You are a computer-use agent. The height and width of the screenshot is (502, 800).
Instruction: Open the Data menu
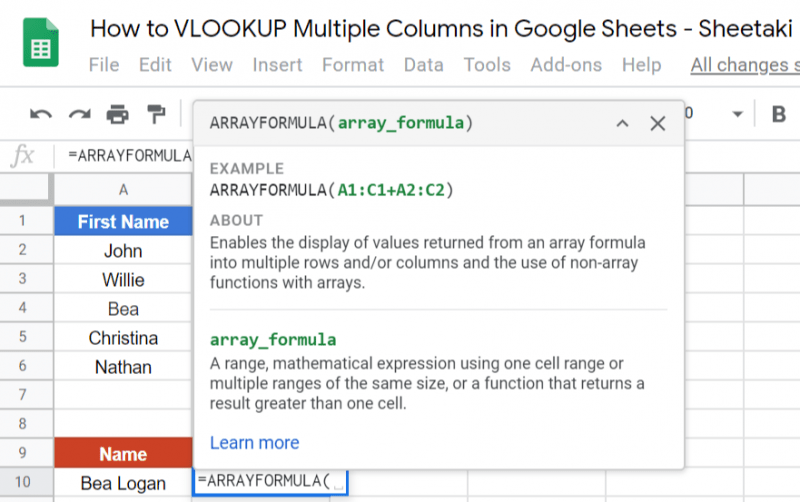coord(424,65)
